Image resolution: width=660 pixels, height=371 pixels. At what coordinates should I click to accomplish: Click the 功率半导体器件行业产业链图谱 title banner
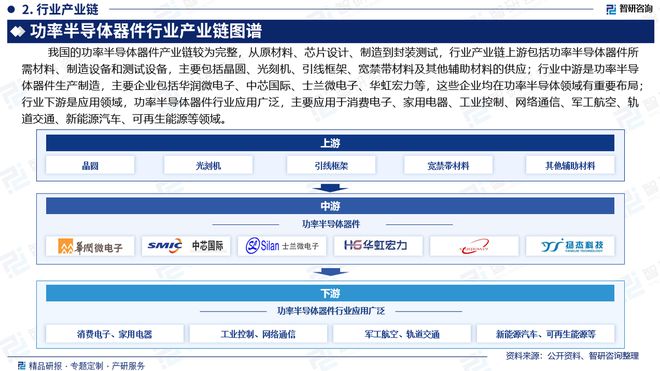330,31
